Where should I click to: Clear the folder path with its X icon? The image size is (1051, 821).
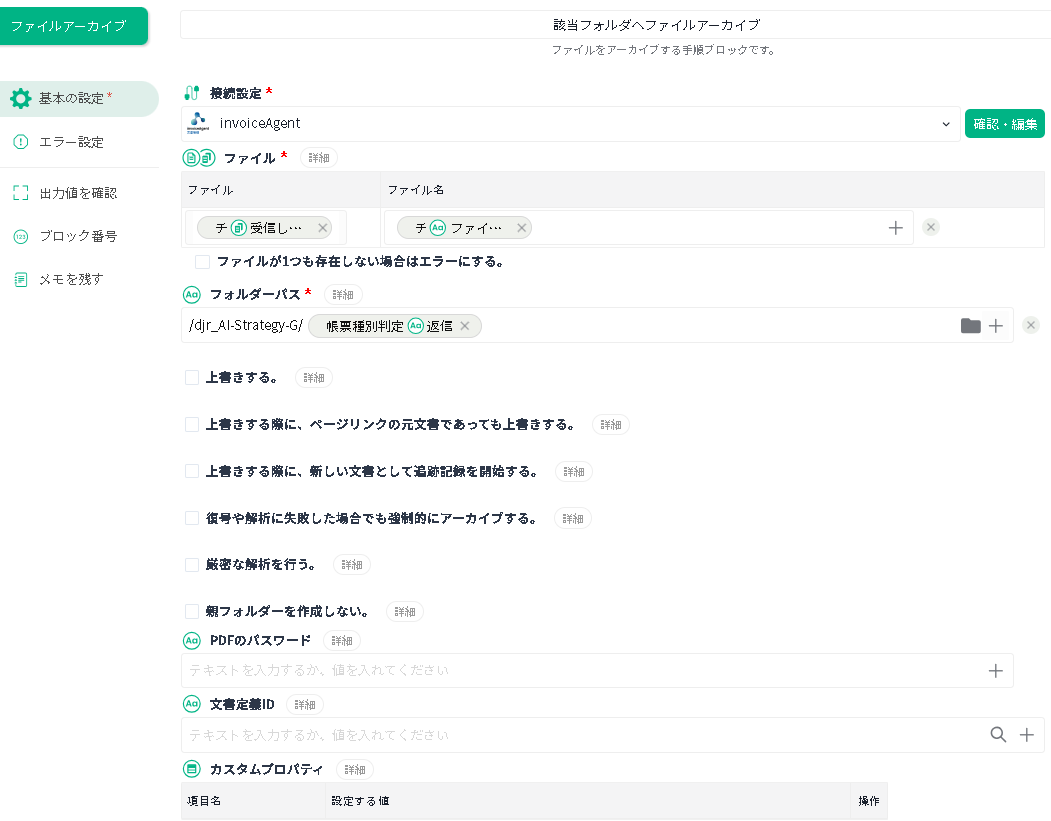[1031, 325]
